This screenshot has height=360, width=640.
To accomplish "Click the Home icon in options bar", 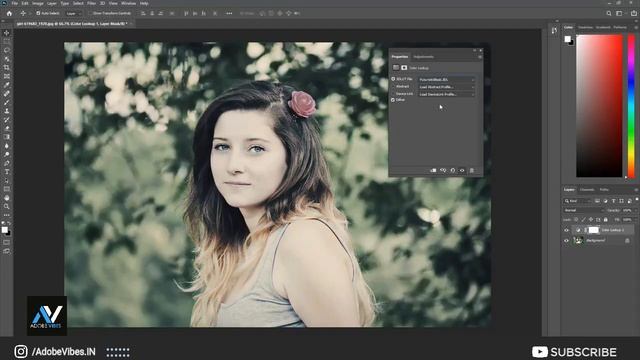I will pos(9,13).
